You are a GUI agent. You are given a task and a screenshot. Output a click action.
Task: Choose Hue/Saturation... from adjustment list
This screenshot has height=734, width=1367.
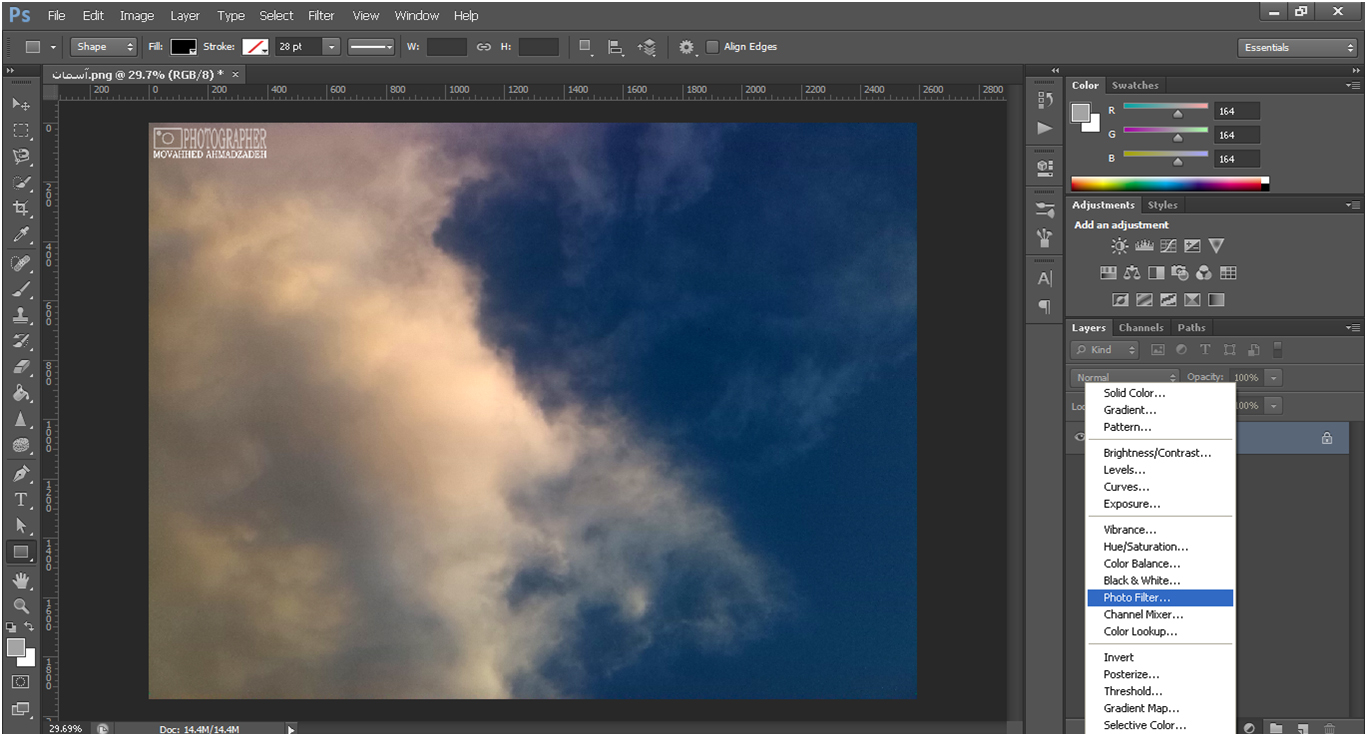(x=1160, y=547)
